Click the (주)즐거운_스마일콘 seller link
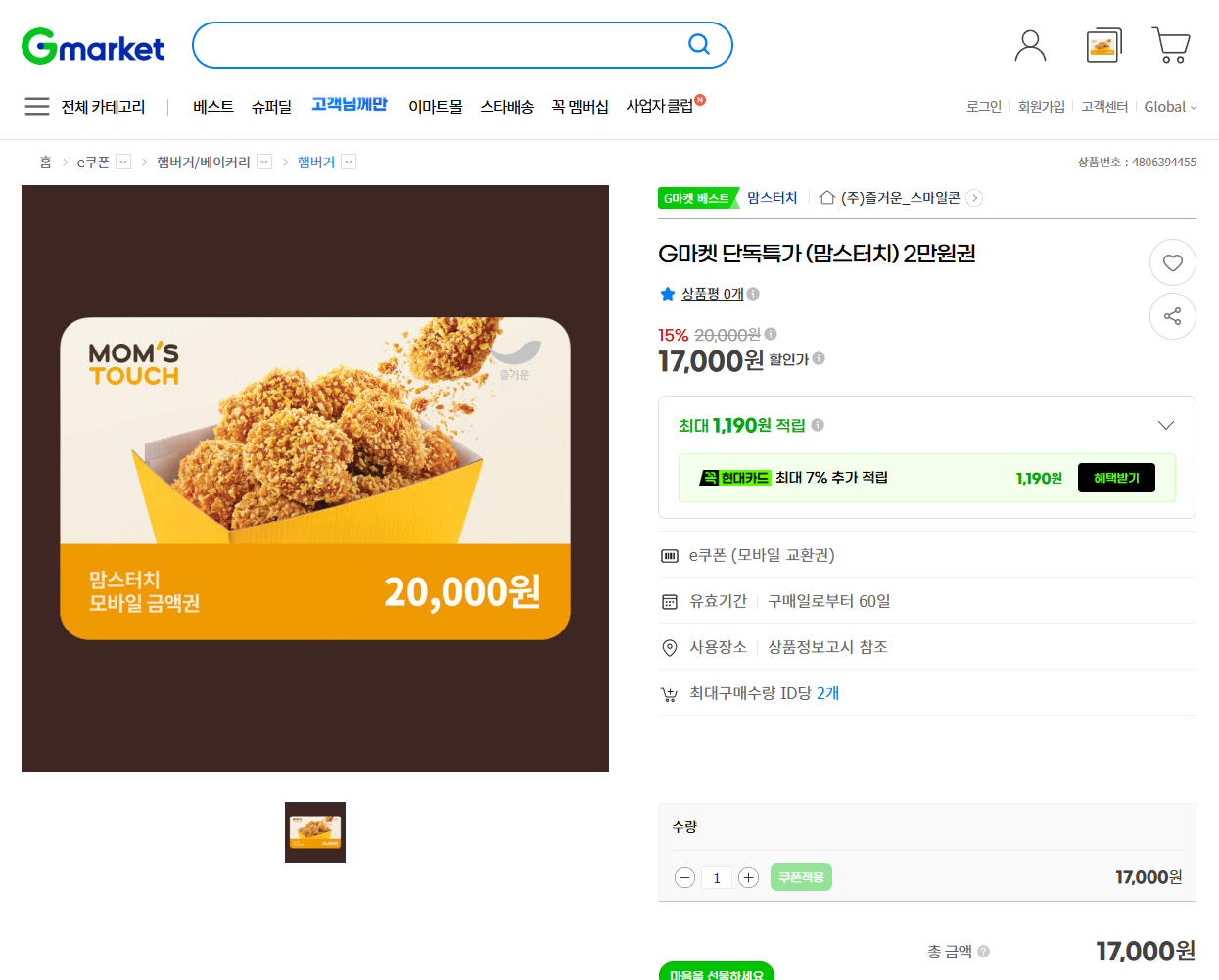This screenshot has width=1219, height=980. point(901,198)
